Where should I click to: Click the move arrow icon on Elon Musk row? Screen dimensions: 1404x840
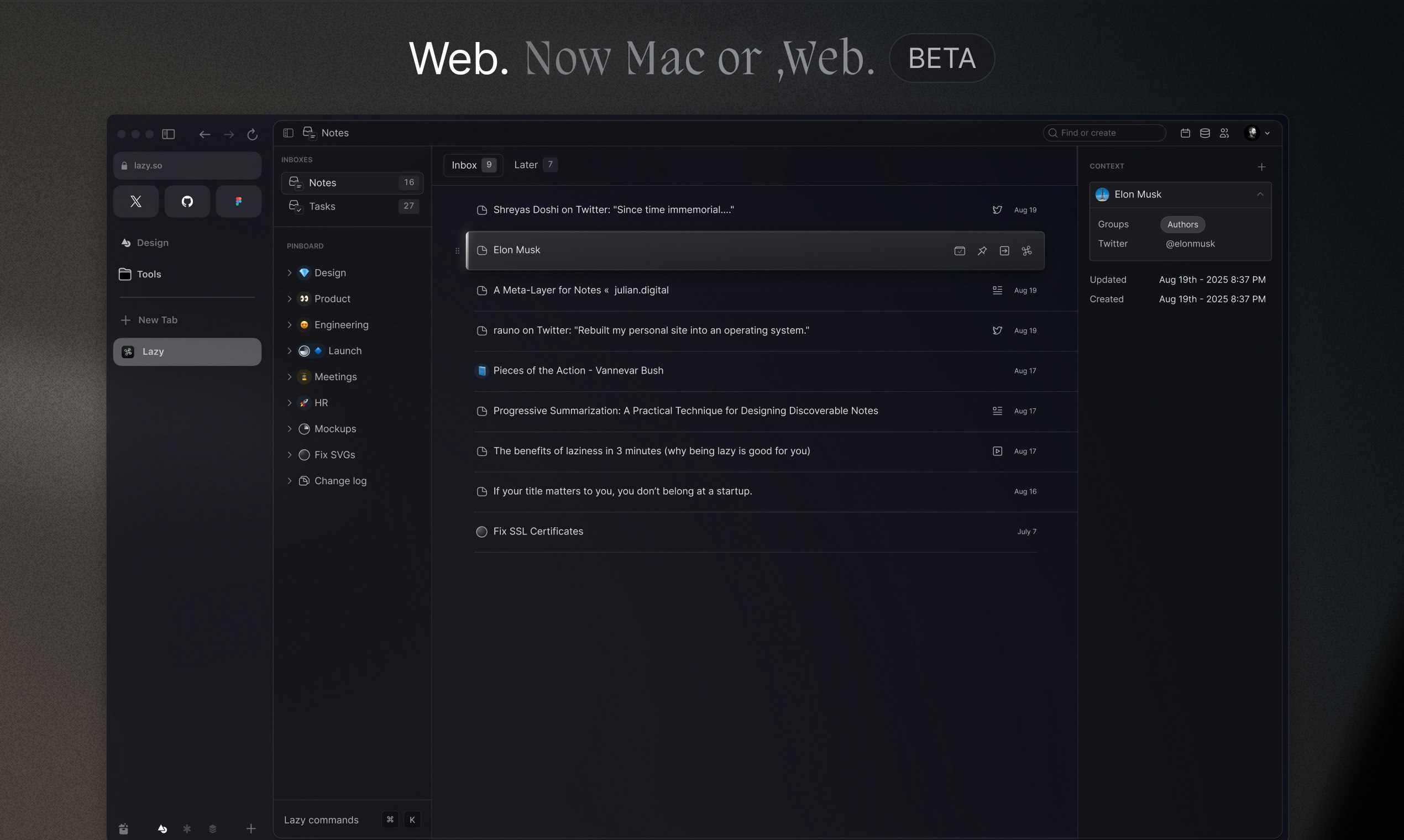tap(1004, 251)
